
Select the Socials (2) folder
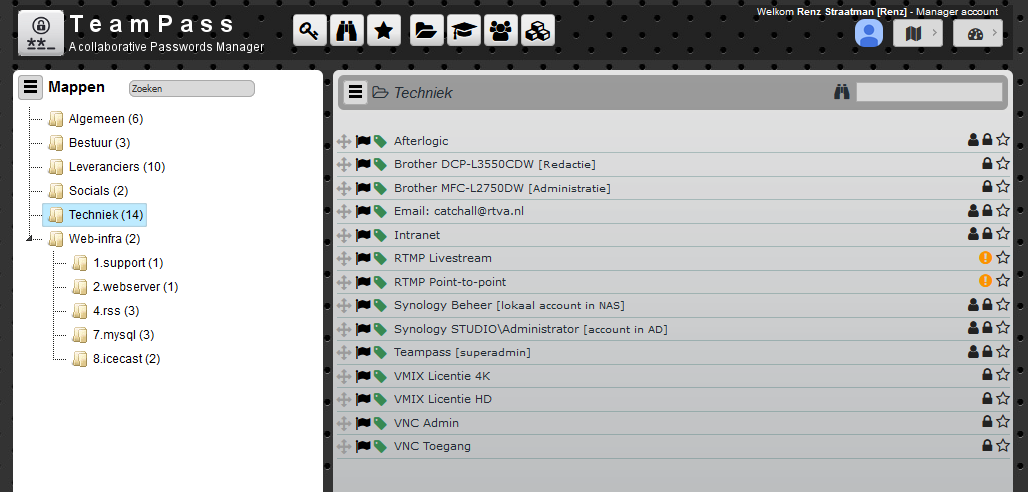[98, 191]
